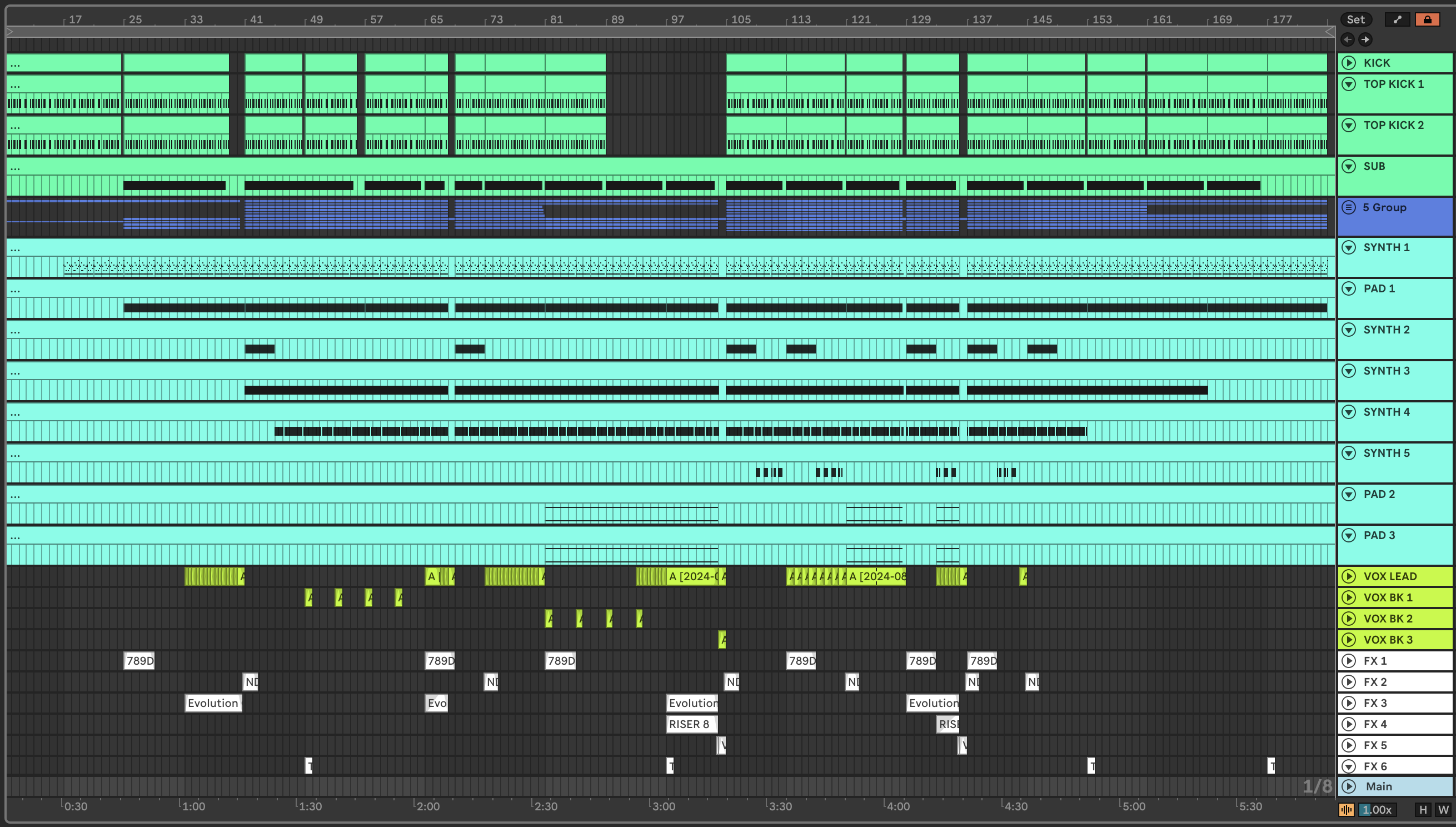Open the '...' menu in SYNTH 1 lane
This screenshot has width=1456, height=827.
point(16,249)
